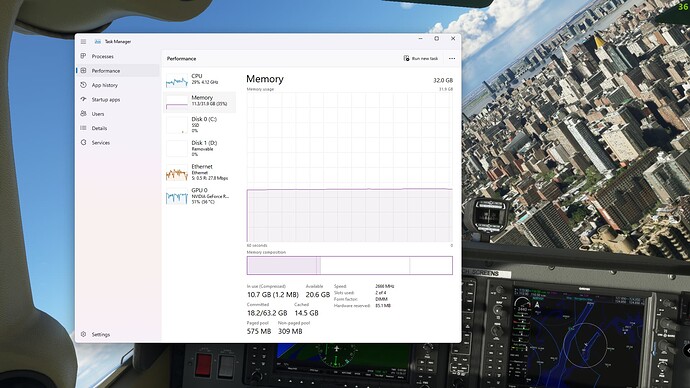Click the GPU 0 NVIDIA GeForce label
This screenshot has height=388, width=690.
pos(210,196)
